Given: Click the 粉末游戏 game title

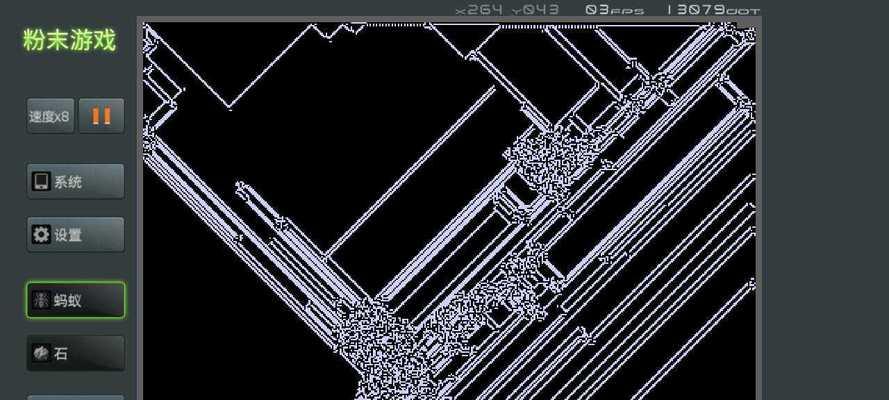Looking at the screenshot, I should pos(69,40).
